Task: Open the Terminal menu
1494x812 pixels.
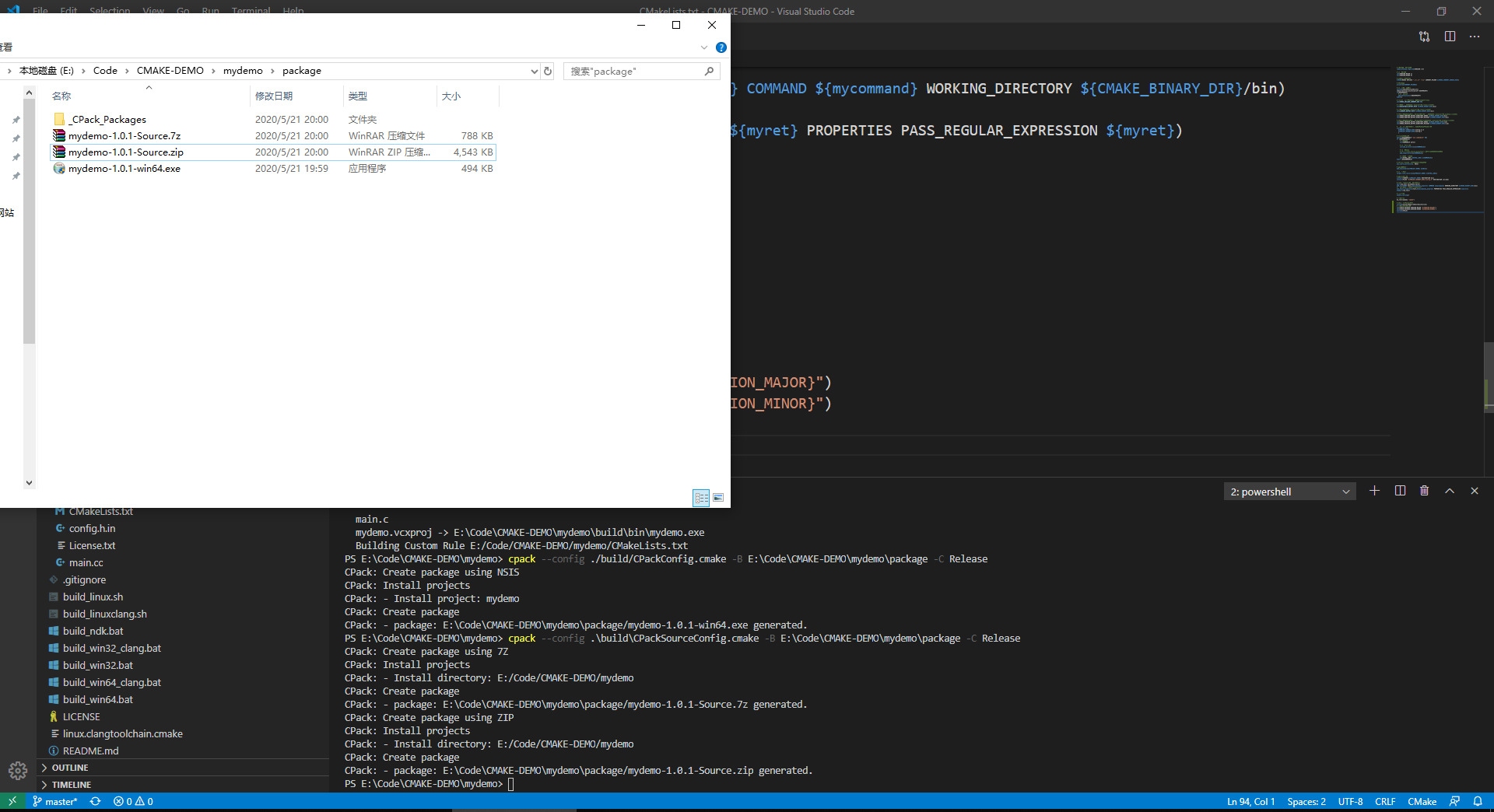Action: point(250,11)
